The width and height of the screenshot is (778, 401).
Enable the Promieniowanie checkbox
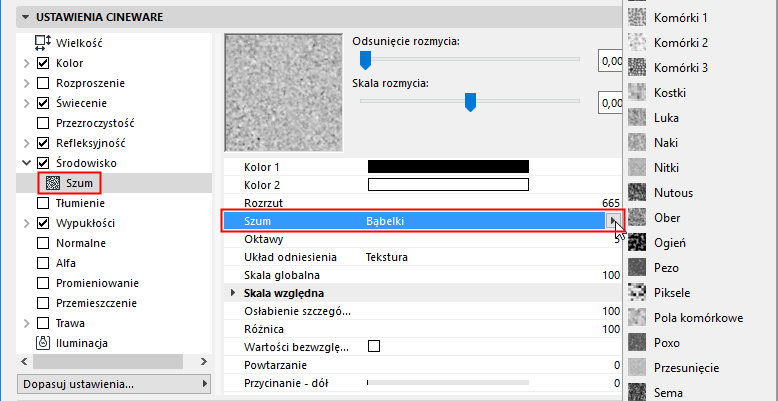(x=43, y=283)
